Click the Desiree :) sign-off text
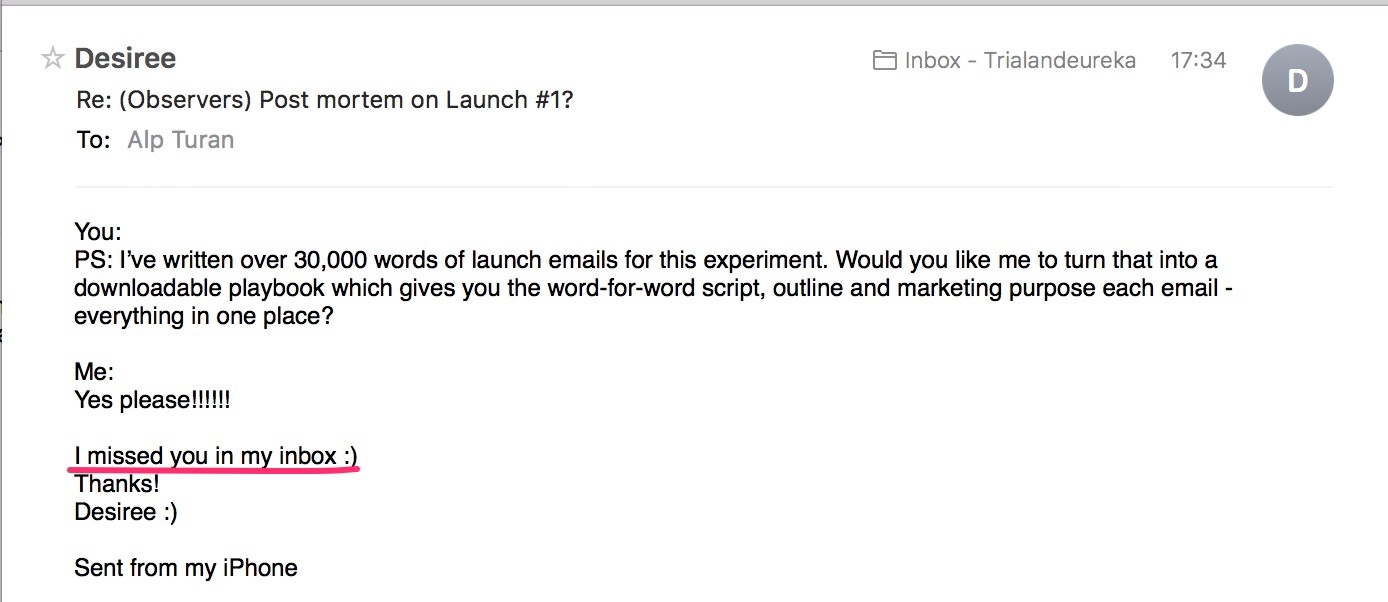 click(x=126, y=512)
